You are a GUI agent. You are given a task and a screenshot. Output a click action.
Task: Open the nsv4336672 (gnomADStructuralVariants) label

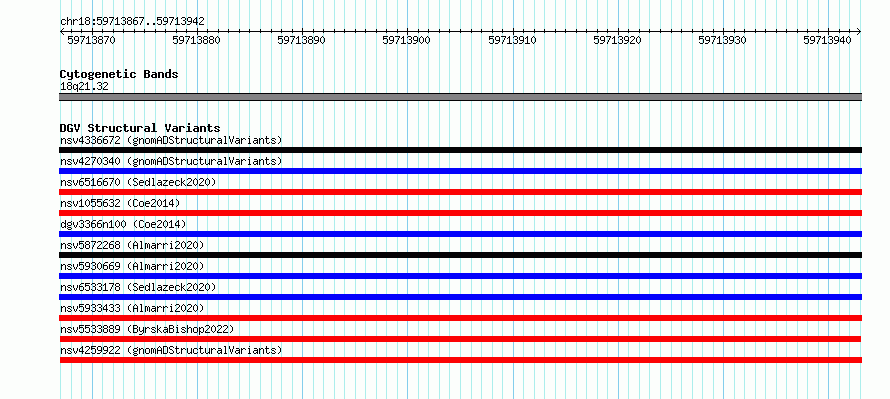click(171, 140)
